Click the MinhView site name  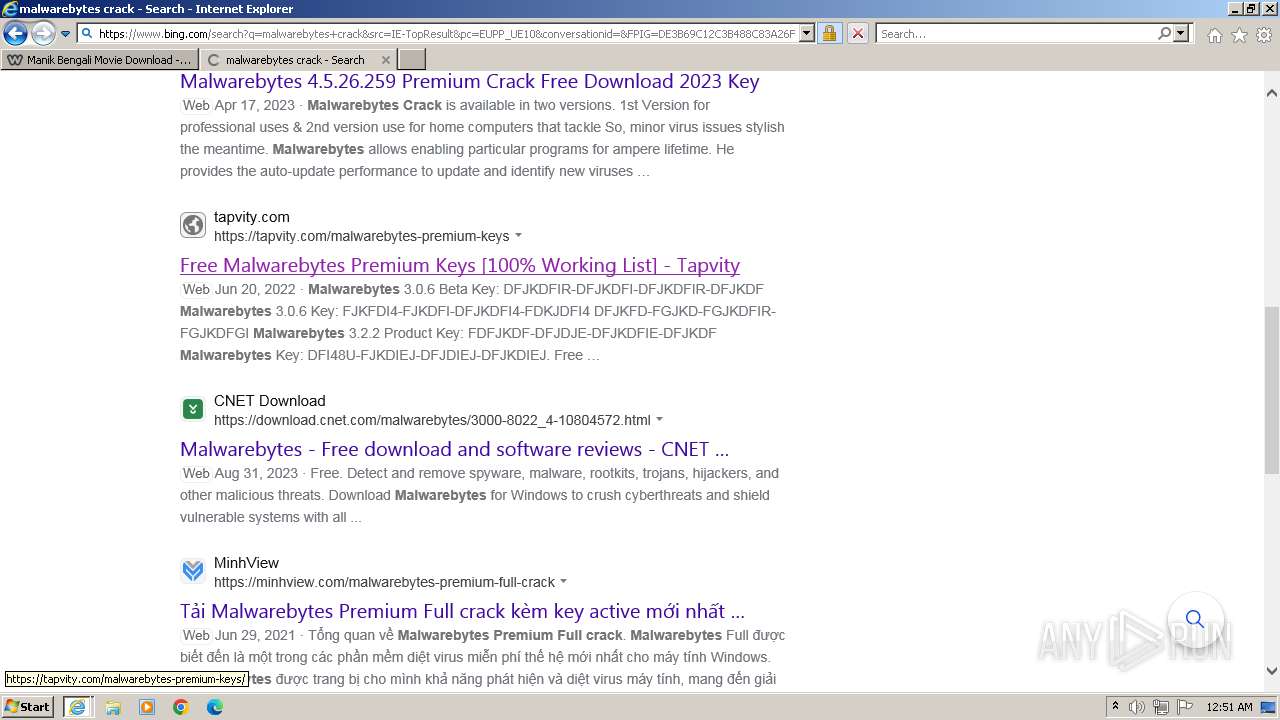[246, 563]
